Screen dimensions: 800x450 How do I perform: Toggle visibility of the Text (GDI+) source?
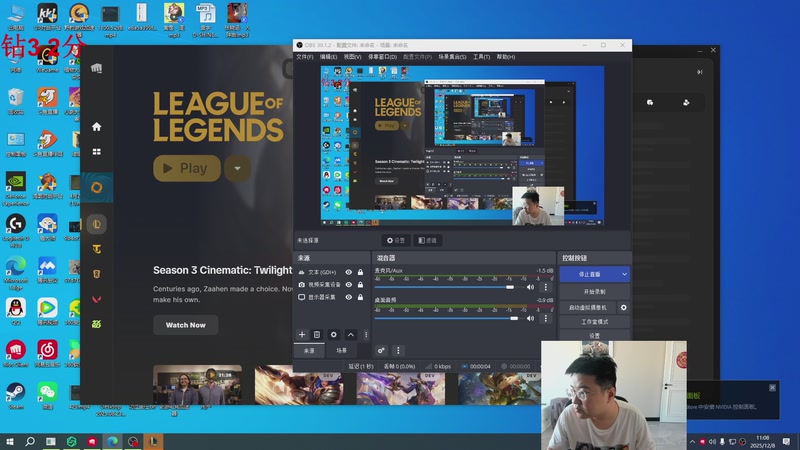point(348,272)
